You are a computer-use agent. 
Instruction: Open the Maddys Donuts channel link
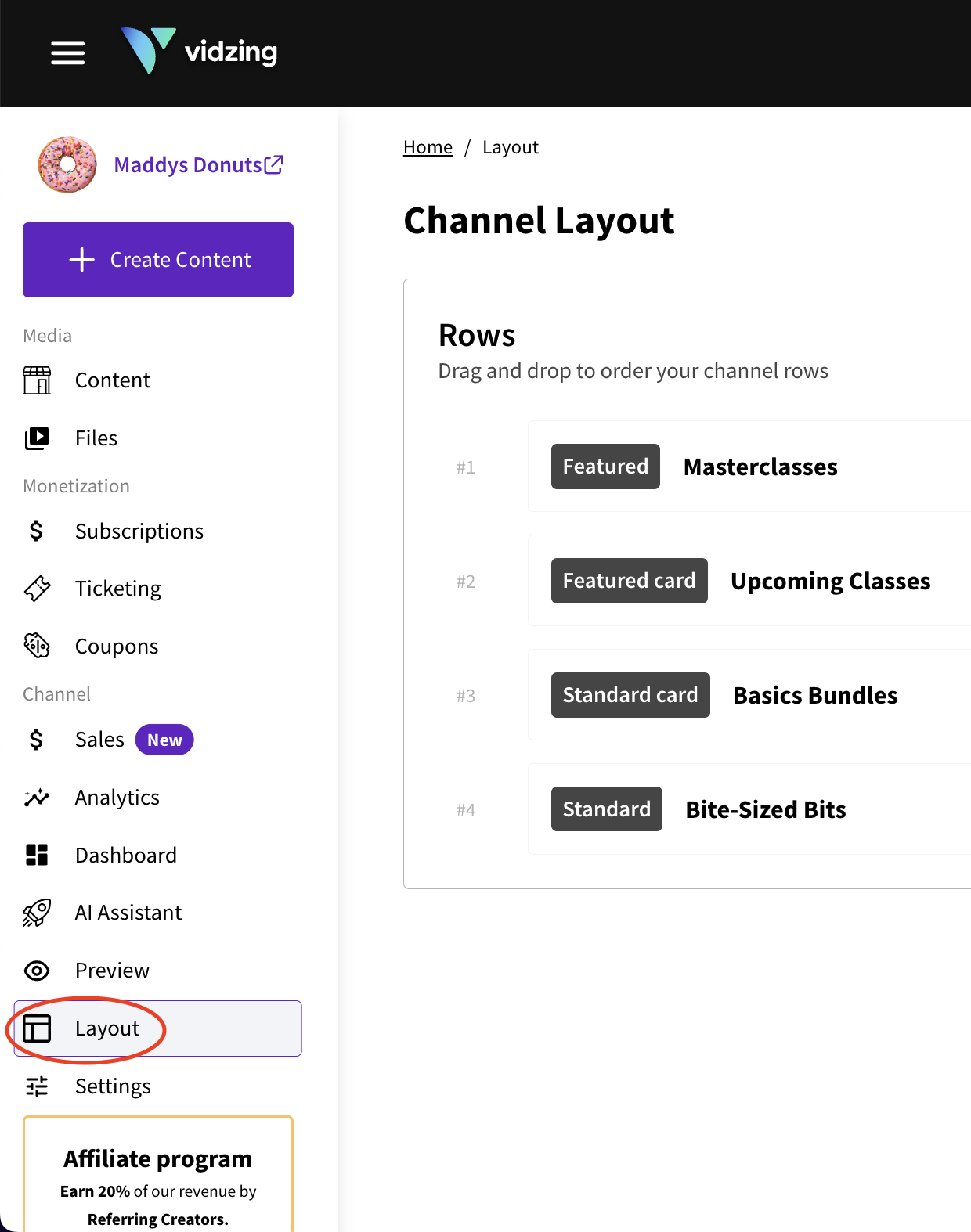click(x=198, y=165)
